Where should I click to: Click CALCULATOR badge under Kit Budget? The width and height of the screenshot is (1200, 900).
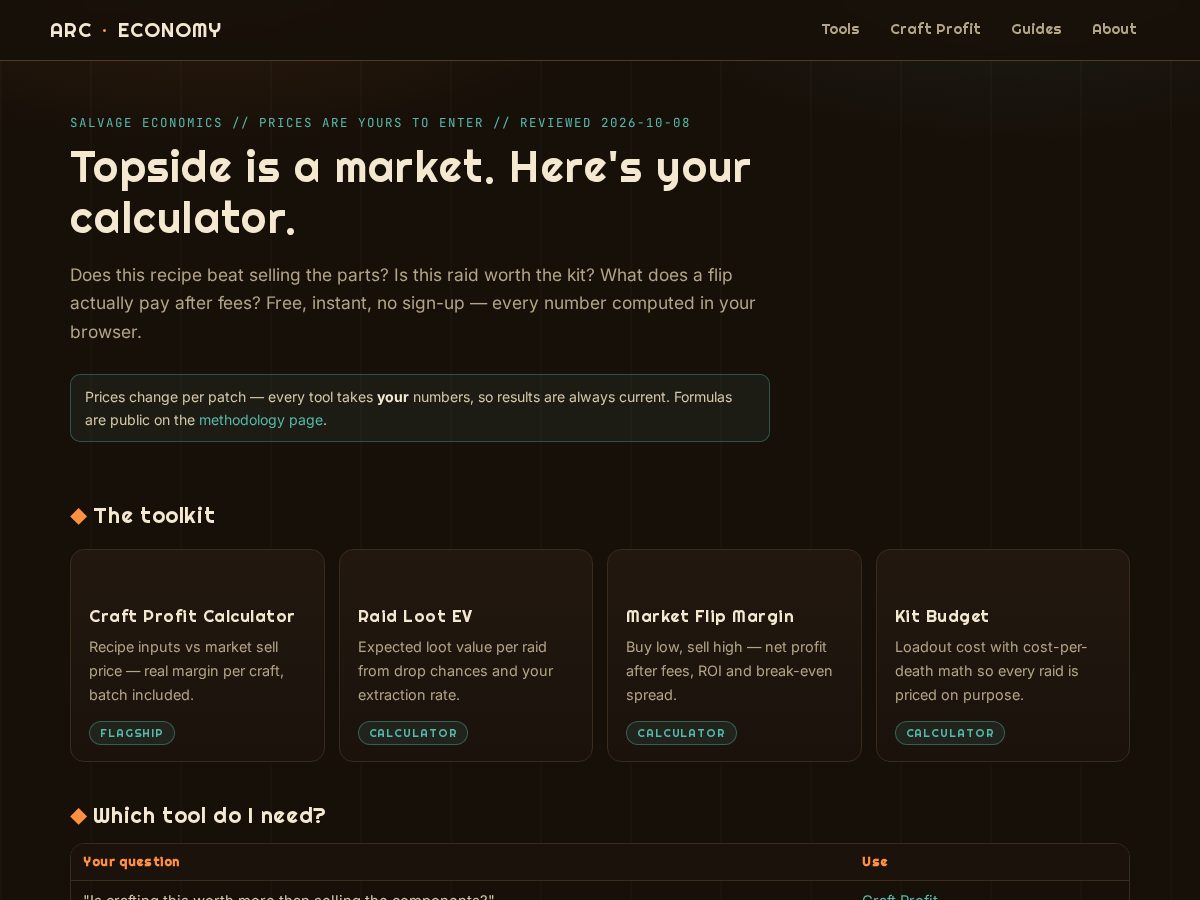pyautogui.click(x=950, y=733)
